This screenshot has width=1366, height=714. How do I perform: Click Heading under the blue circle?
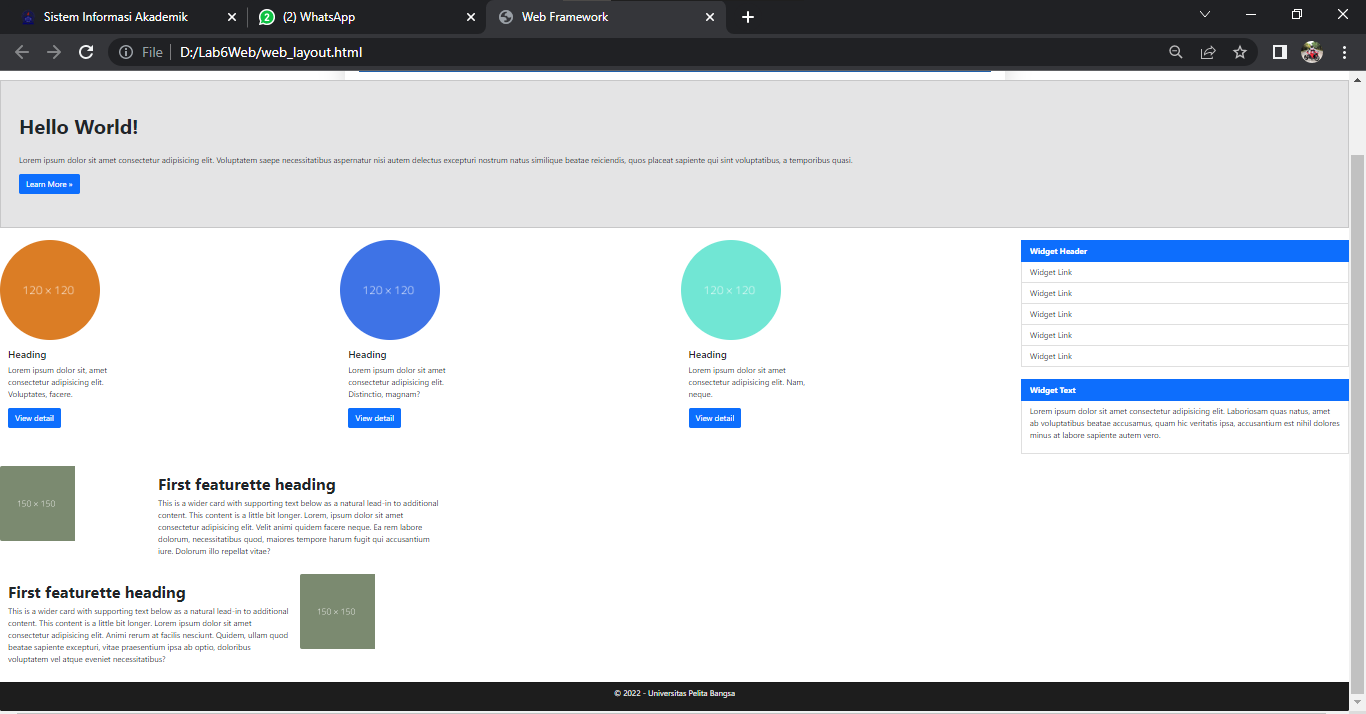pos(367,355)
